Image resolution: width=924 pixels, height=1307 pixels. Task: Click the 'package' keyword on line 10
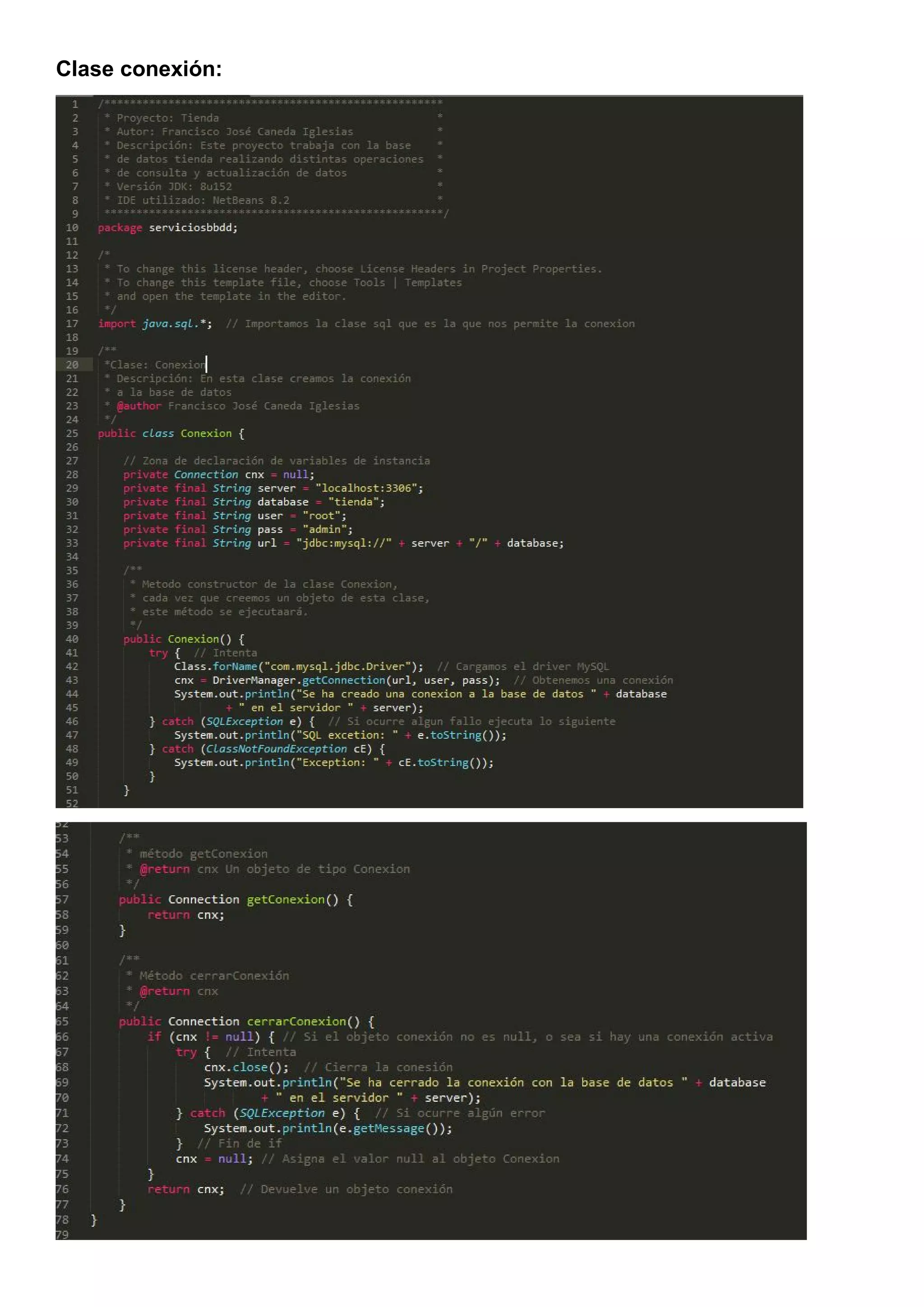pos(120,228)
